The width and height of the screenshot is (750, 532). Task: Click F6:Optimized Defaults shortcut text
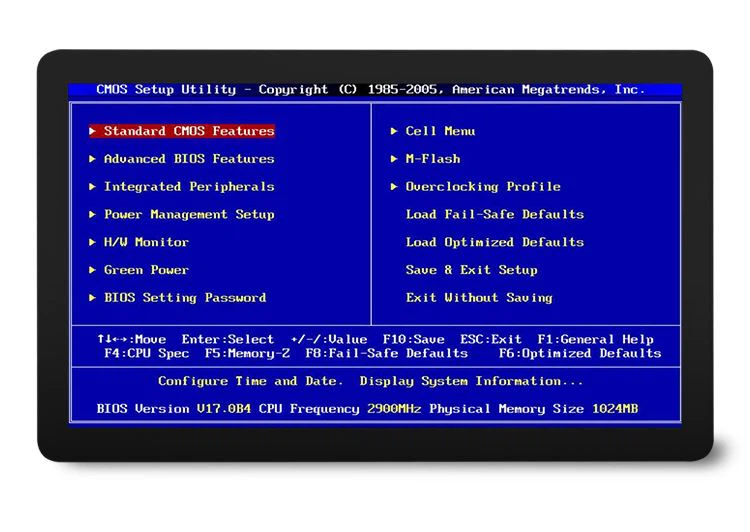tap(579, 353)
